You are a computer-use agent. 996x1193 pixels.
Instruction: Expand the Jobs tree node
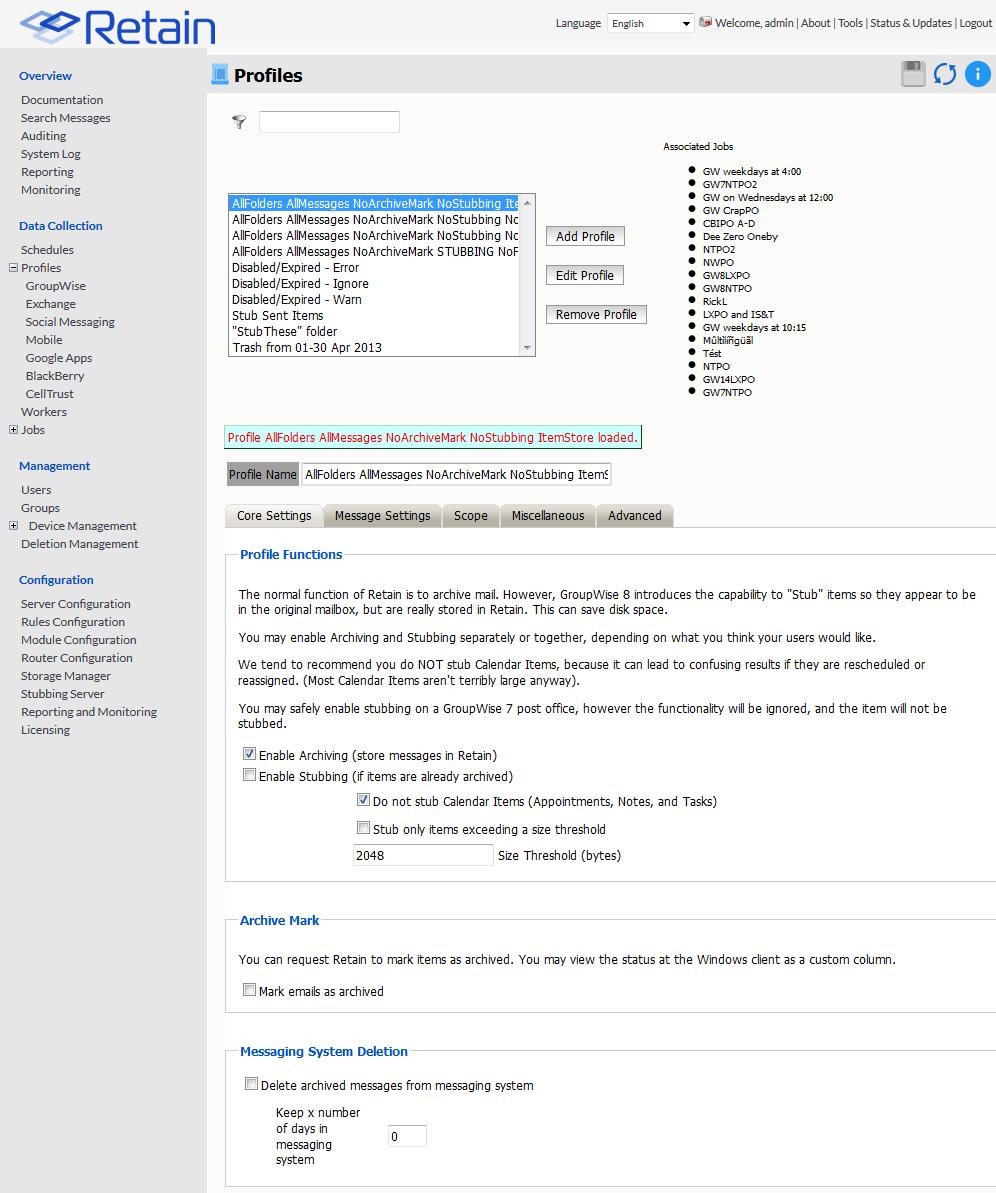(x=13, y=430)
